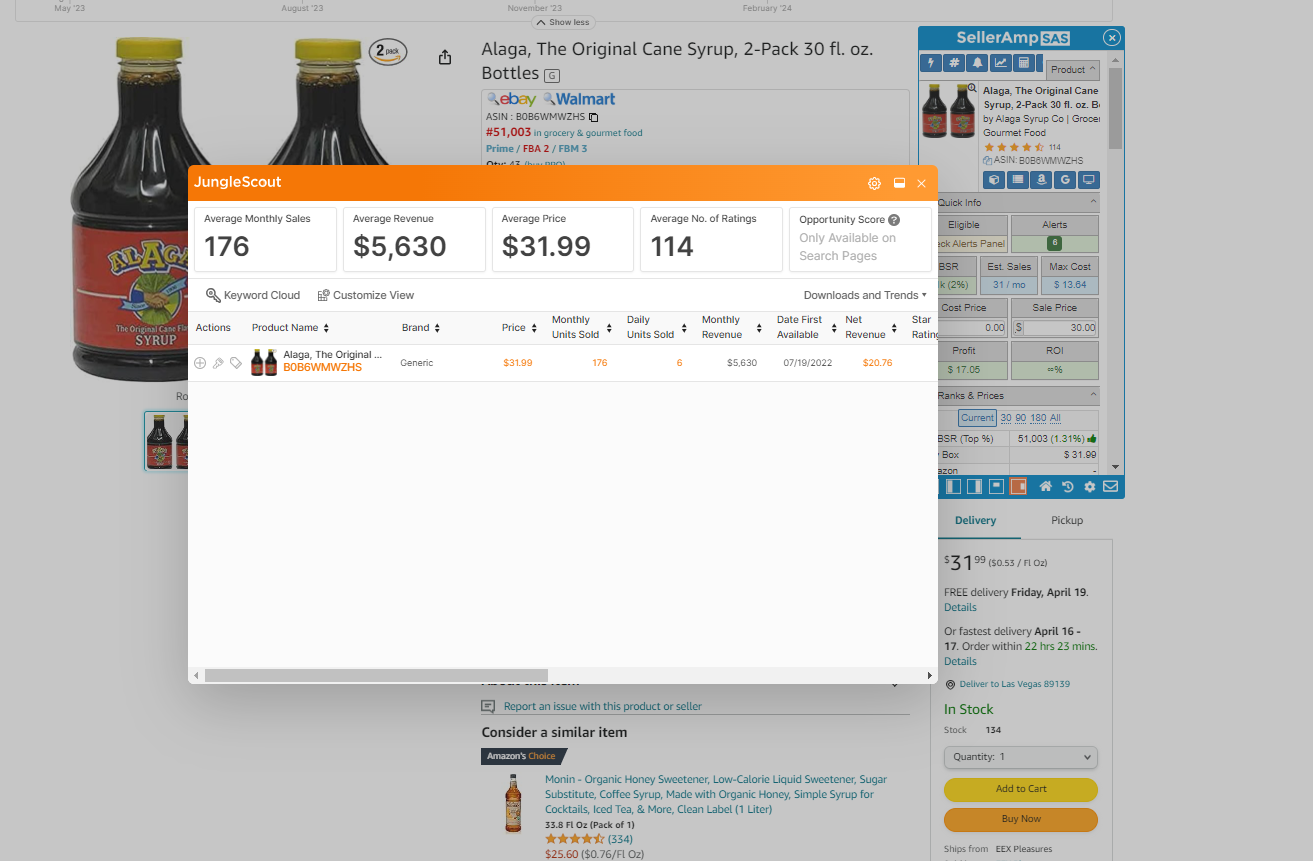Image resolution: width=1313 pixels, height=861 pixels.
Task: Collapse the SellerAmp Product section
Action: click(1073, 70)
